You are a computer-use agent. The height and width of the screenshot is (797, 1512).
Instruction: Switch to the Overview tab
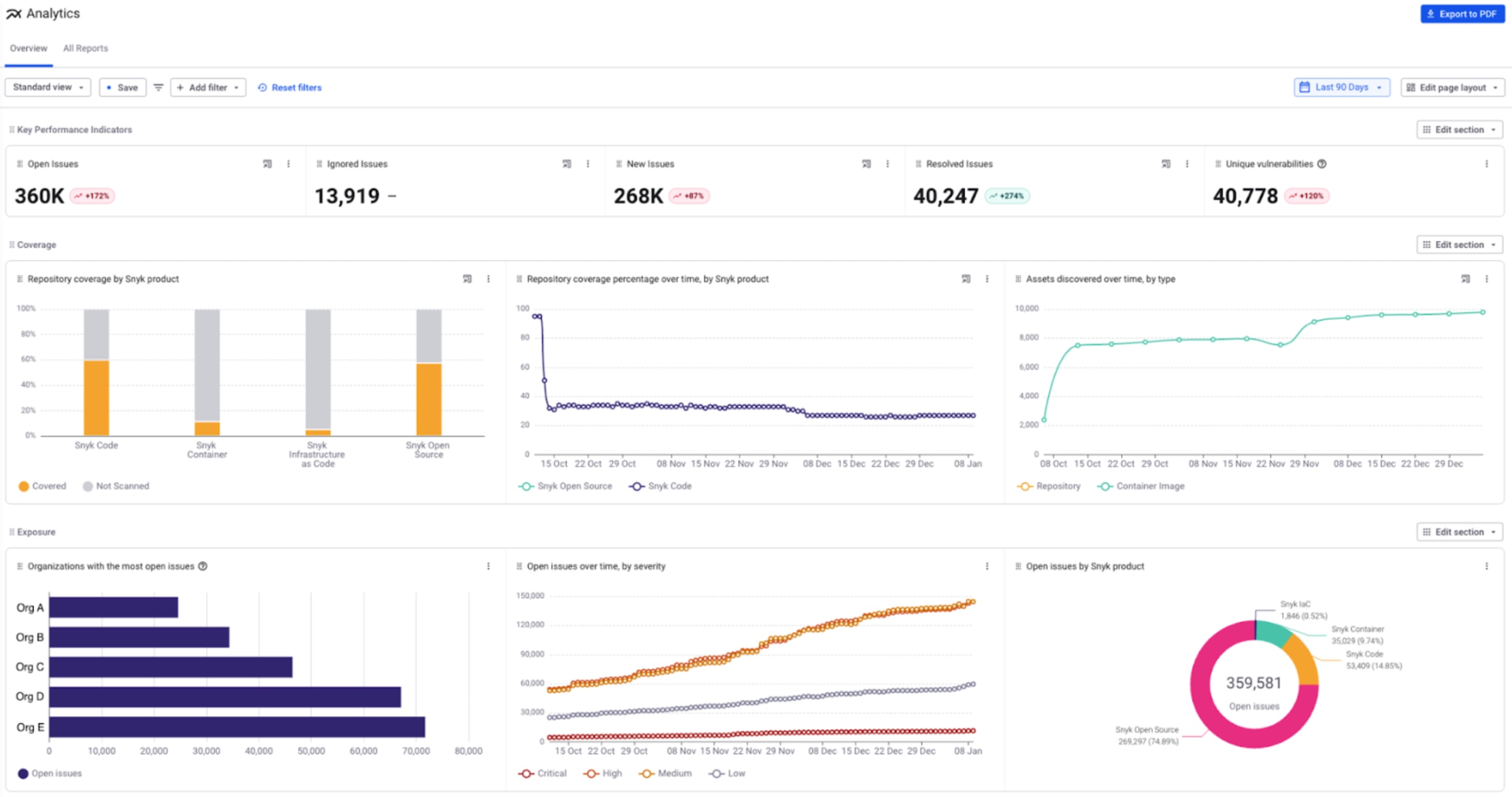28,48
